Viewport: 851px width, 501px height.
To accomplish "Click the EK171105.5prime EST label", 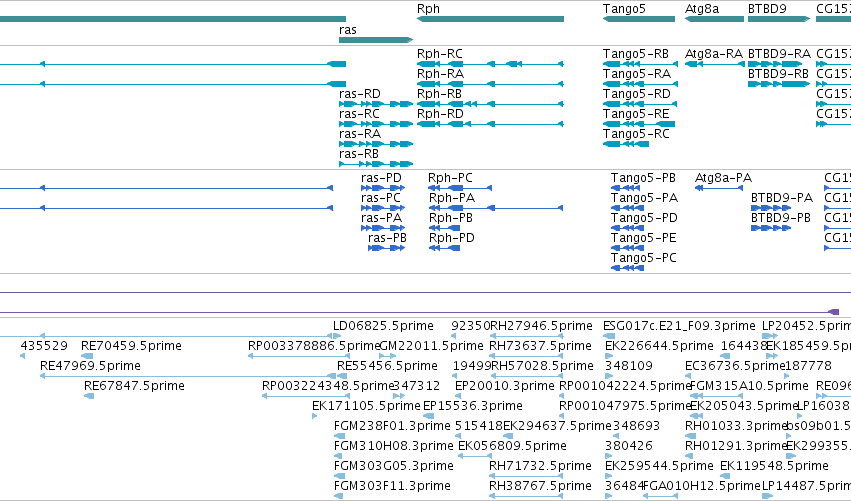I will (x=366, y=406).
